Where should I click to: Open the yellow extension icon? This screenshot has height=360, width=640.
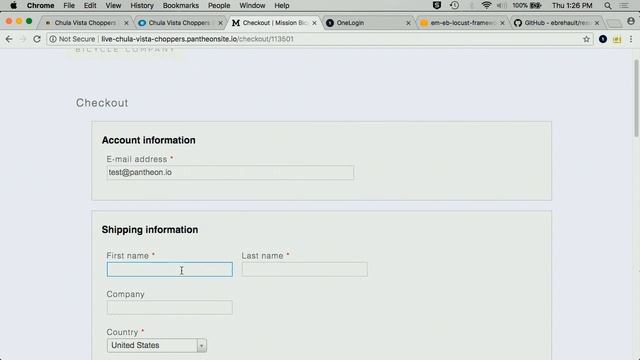(617, 39)
